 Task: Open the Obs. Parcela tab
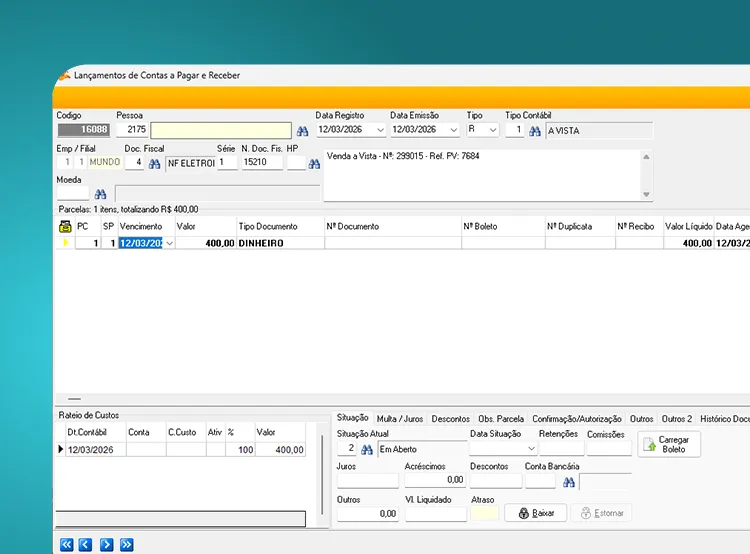(x=501, y=419)
